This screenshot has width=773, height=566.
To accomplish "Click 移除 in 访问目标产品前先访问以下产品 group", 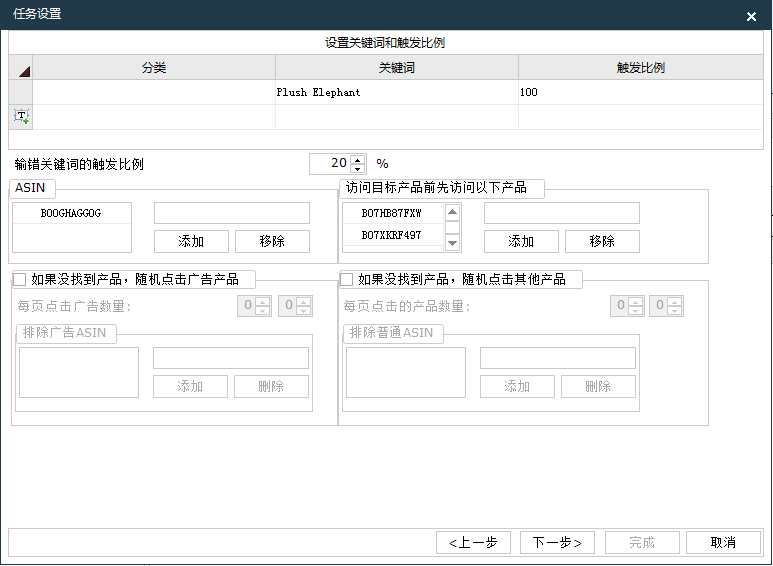I will click(x=602, y=242).
